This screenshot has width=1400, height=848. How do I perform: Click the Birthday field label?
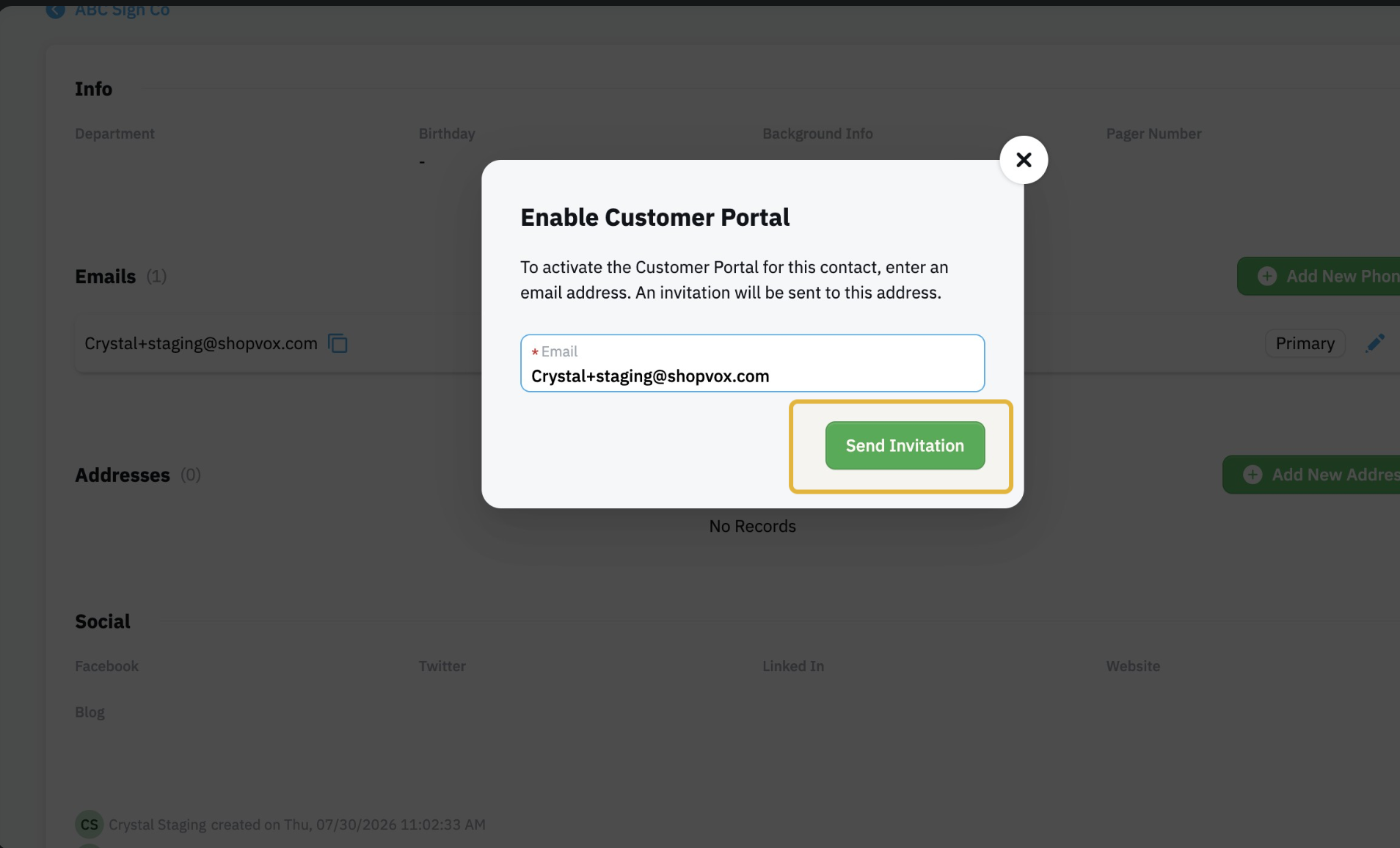(447, 134)
